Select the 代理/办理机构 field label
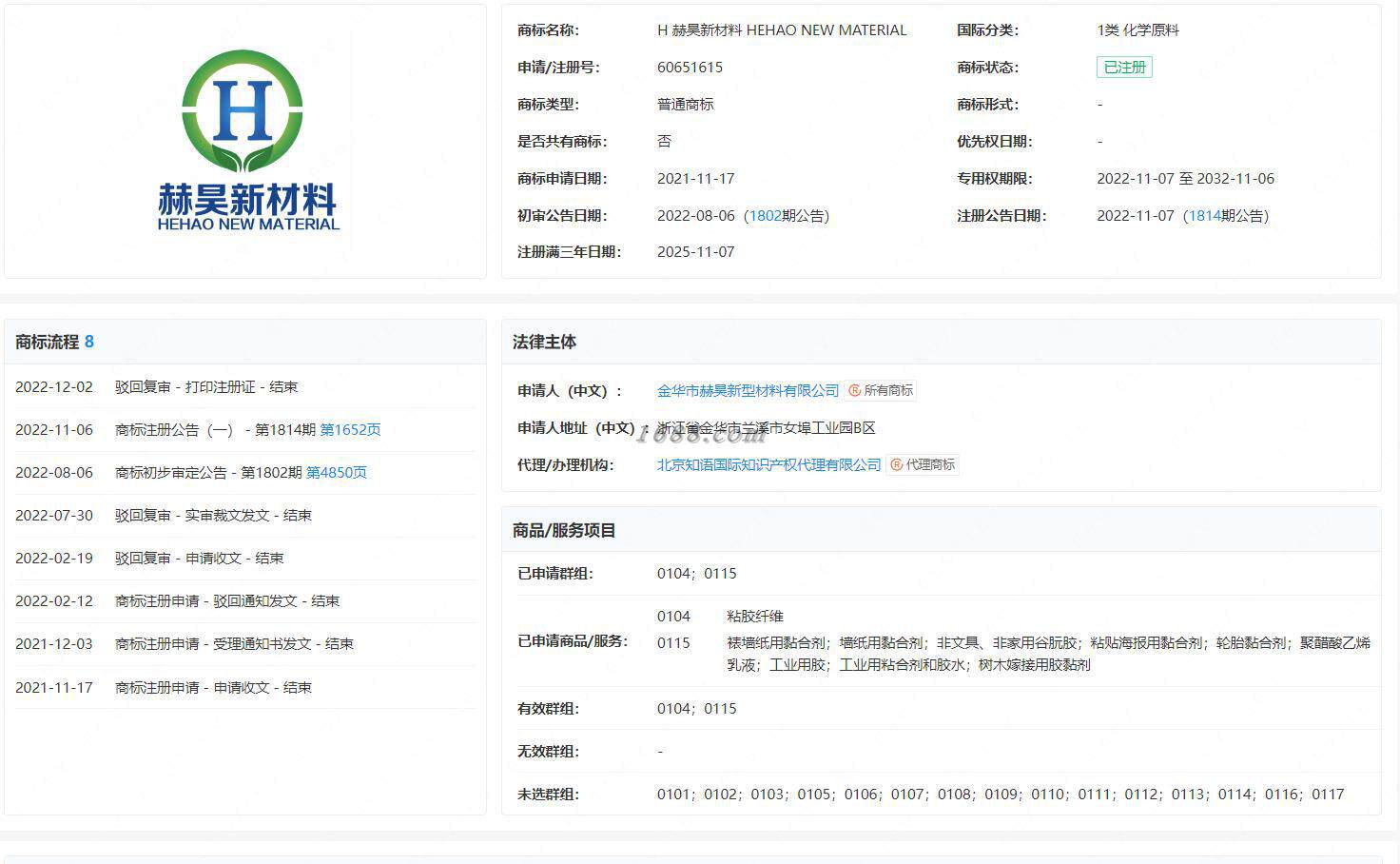Viewport: 1400px width, 864px height. [565, 465]
